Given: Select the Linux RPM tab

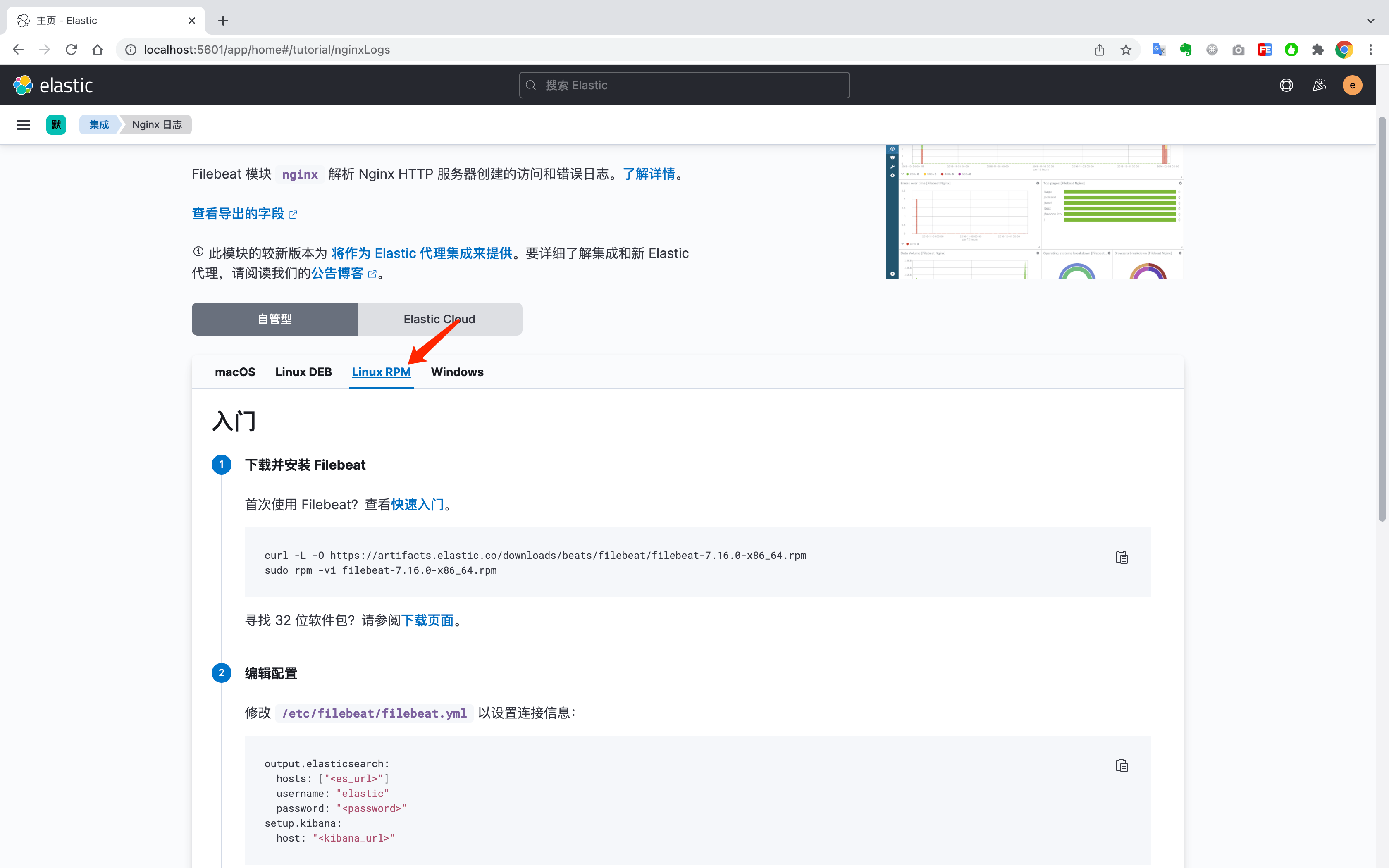Looking at the screenshot, I should click(x=381, y=372).
